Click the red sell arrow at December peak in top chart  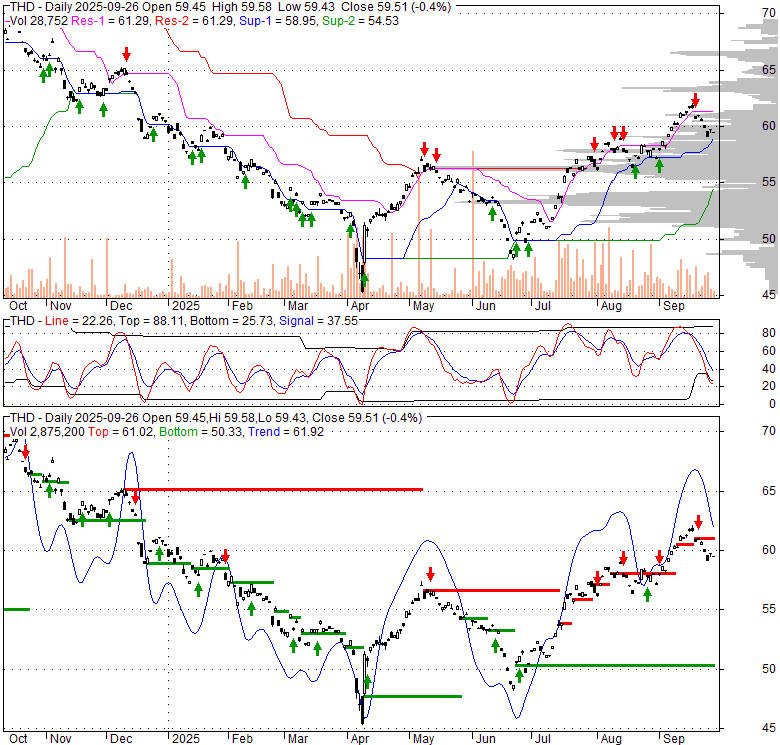(x=126, y=53)
